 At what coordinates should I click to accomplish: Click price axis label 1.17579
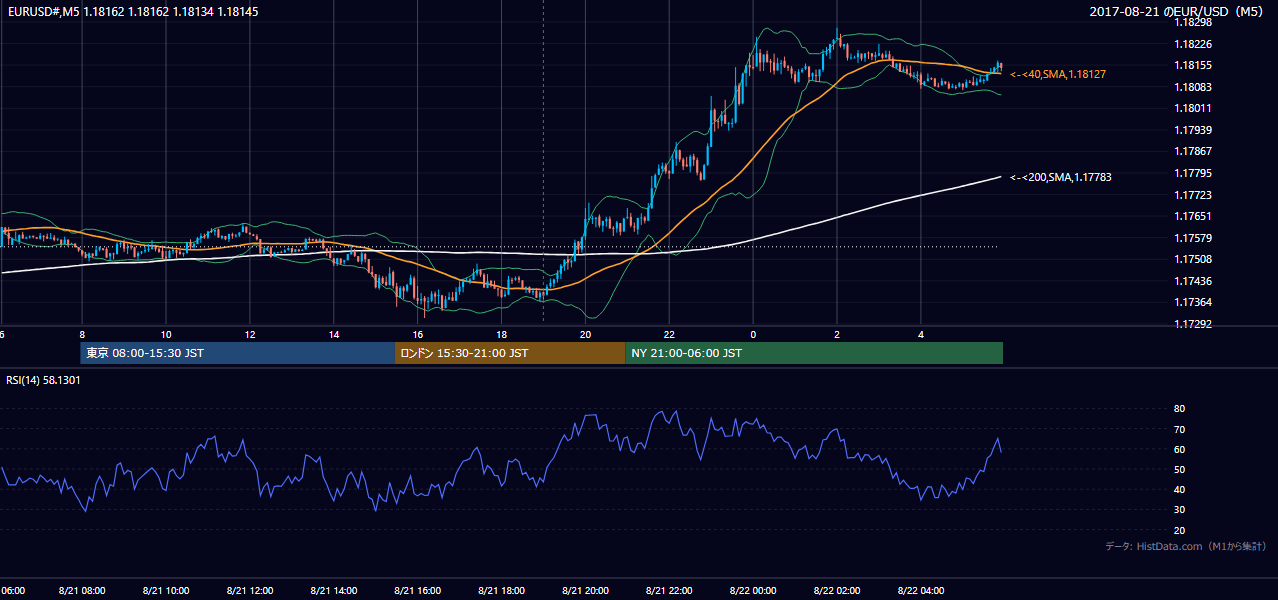pos(1192,238)
